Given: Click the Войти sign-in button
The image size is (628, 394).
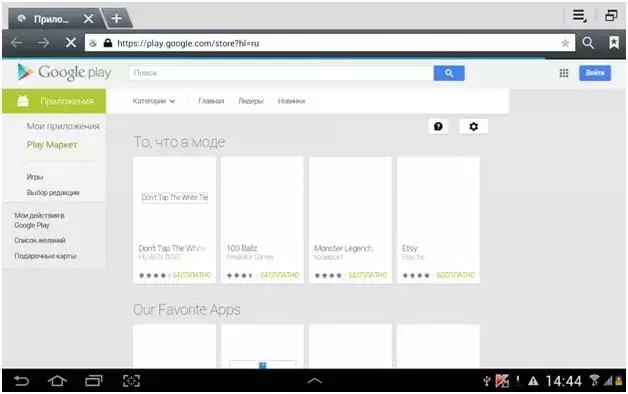Looking at the screenshot, I should click(595, 73).
